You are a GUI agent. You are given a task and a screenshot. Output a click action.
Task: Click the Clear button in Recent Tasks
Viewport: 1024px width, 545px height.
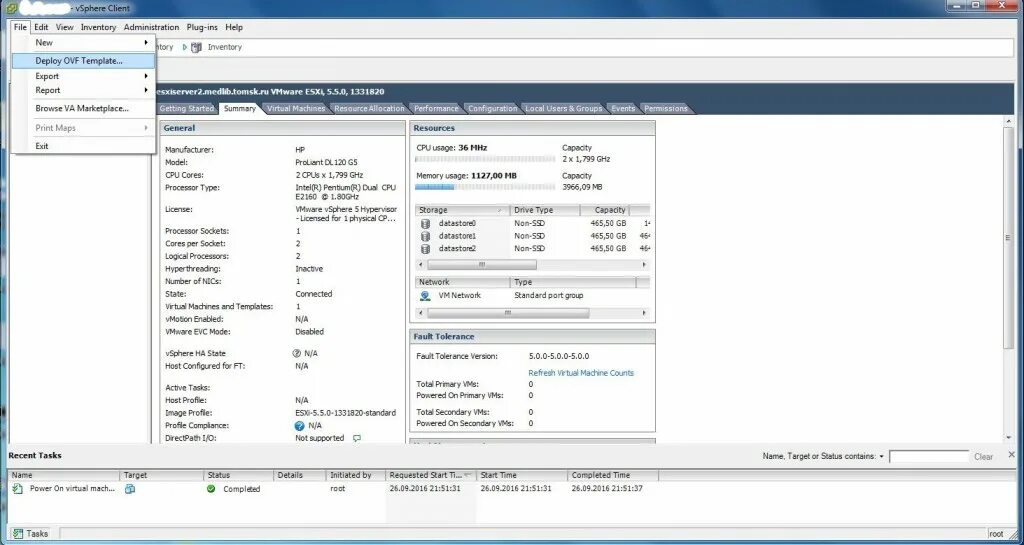pyautogui.click(x=984, y=457)
